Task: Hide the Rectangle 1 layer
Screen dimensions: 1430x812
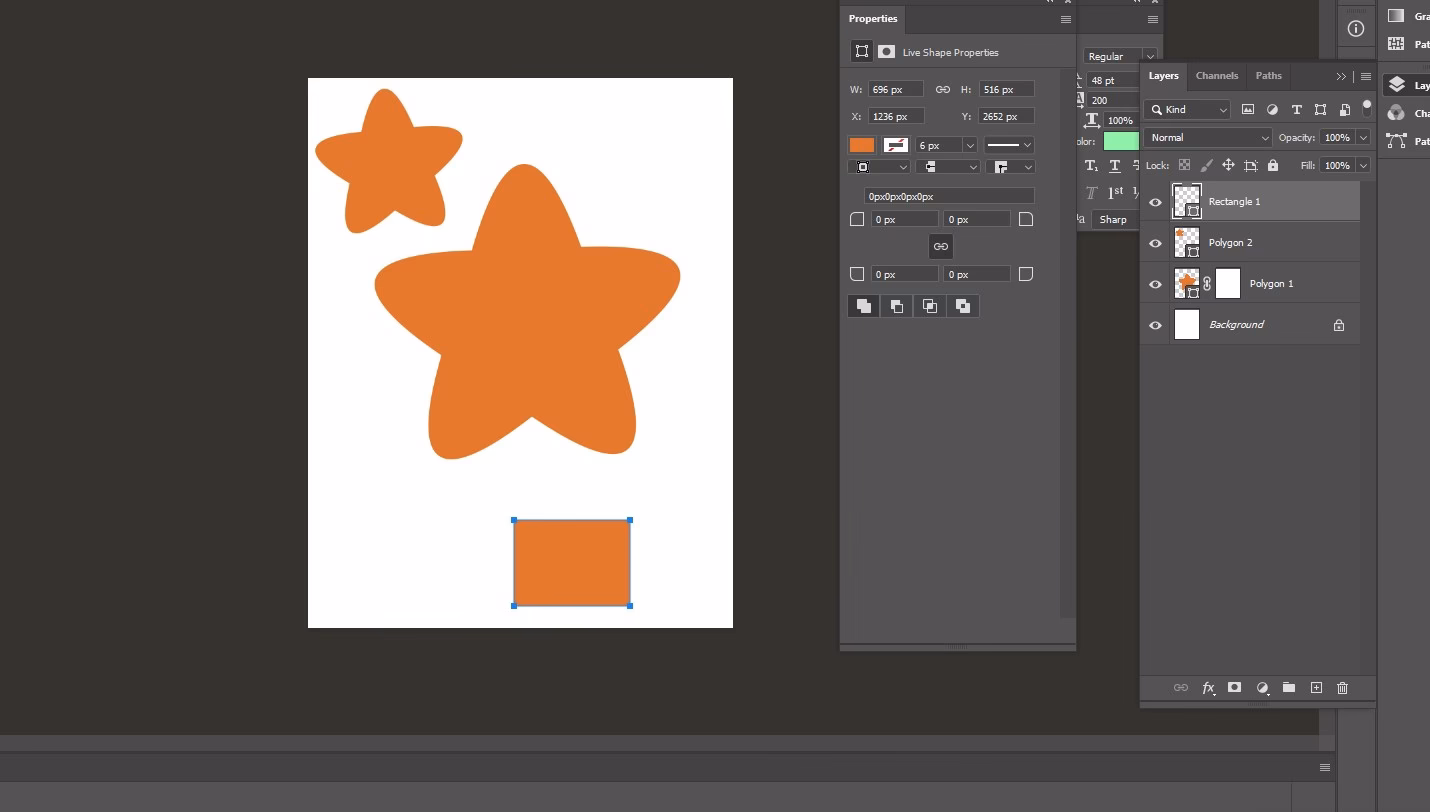Action: (x=1156, y=202)
